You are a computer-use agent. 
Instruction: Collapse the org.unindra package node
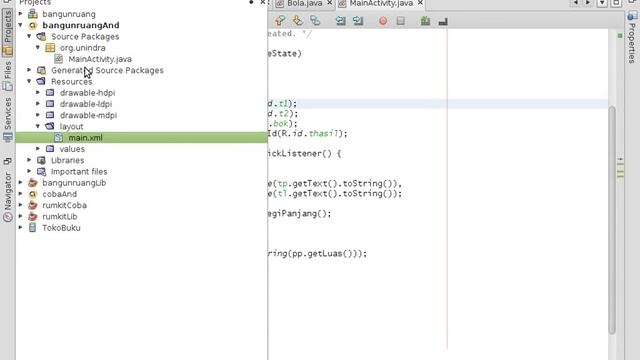[38, 47]
